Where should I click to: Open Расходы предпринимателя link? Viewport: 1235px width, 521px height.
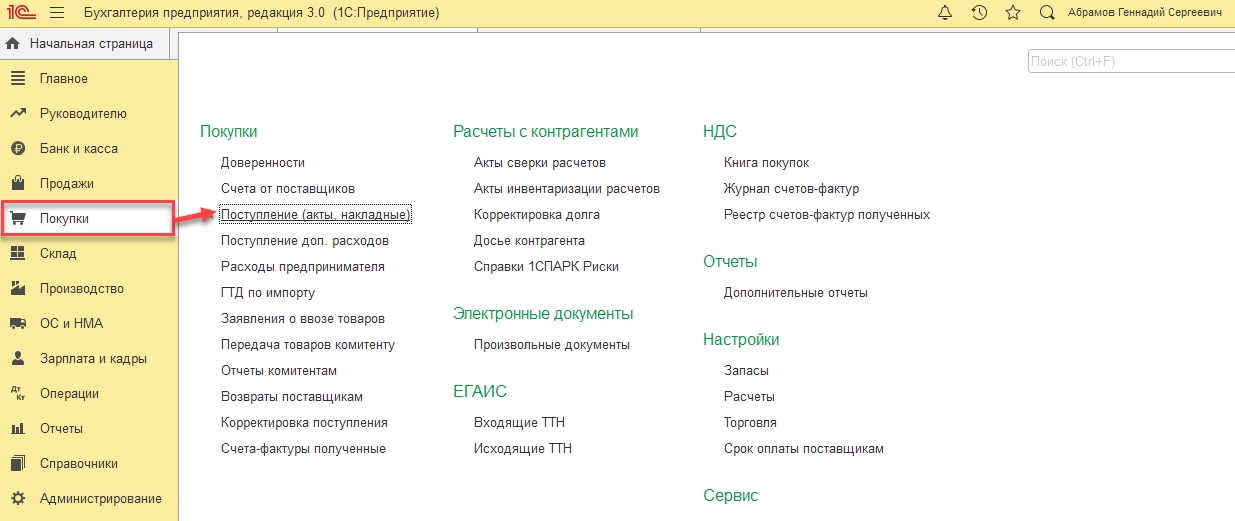pyautogui.click(x=303, y=266)
